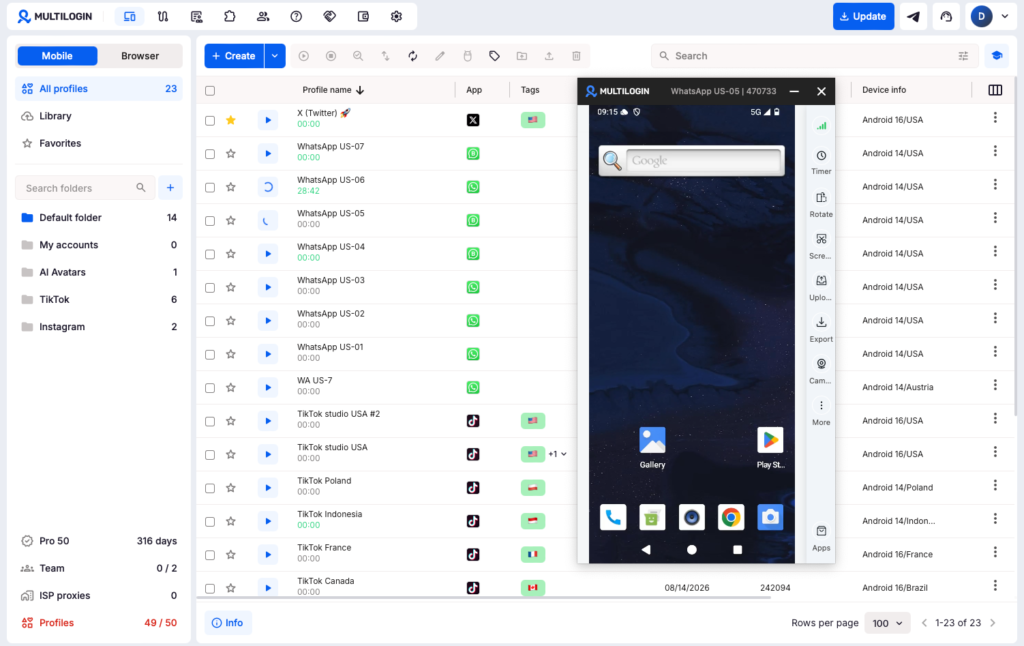Viewport: 1024px width, 646px height.
Task: Start the TikTok Poland profile
Action: [x=268, y=488]
